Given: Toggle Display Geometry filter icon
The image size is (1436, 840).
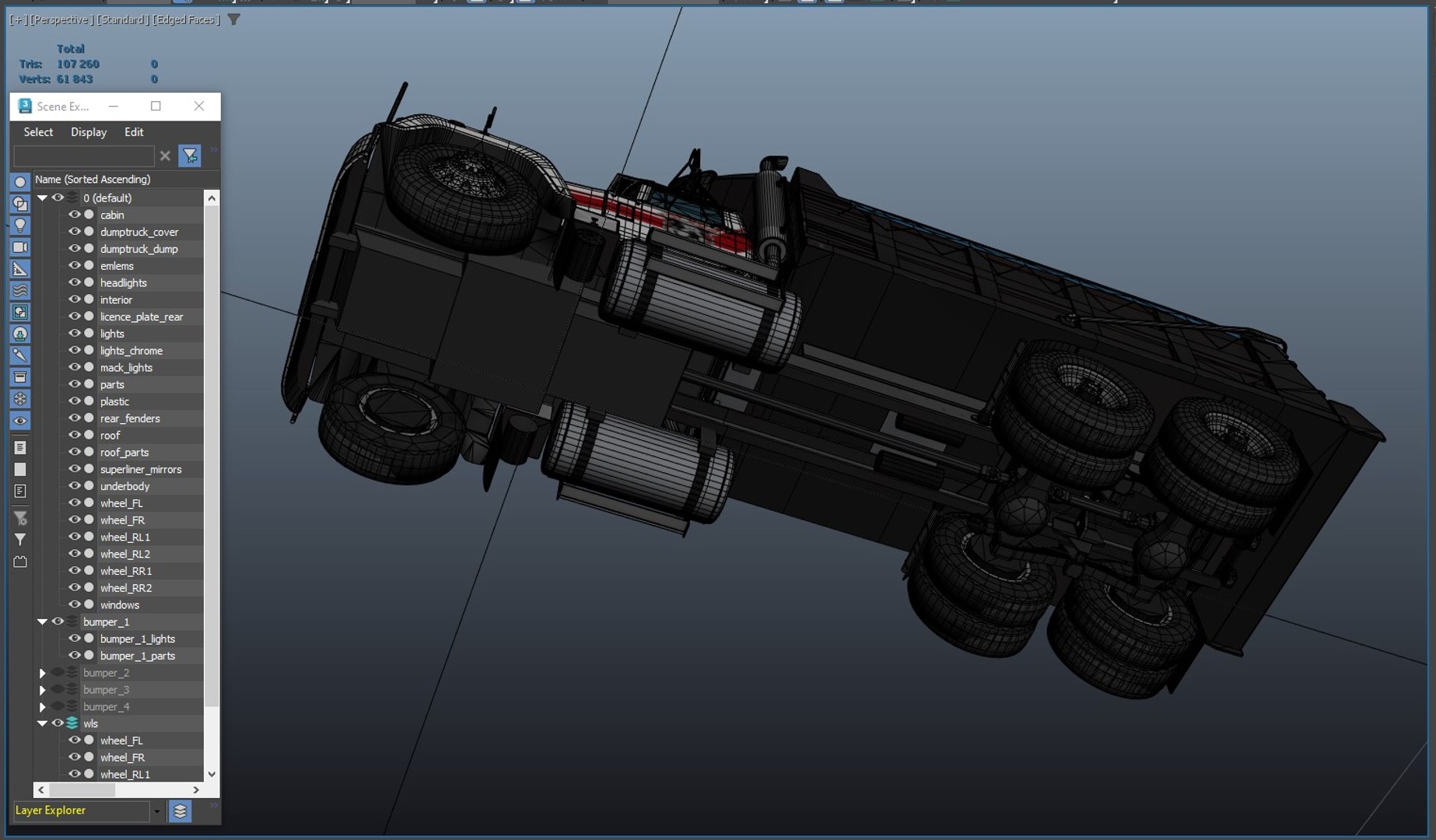Looking at the screenshot, I should point(20,182).
